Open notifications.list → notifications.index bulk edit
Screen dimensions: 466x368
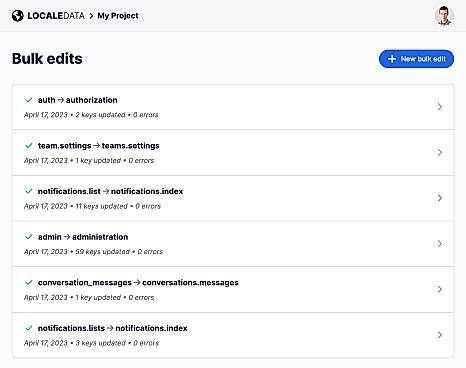tap(233, 198)
